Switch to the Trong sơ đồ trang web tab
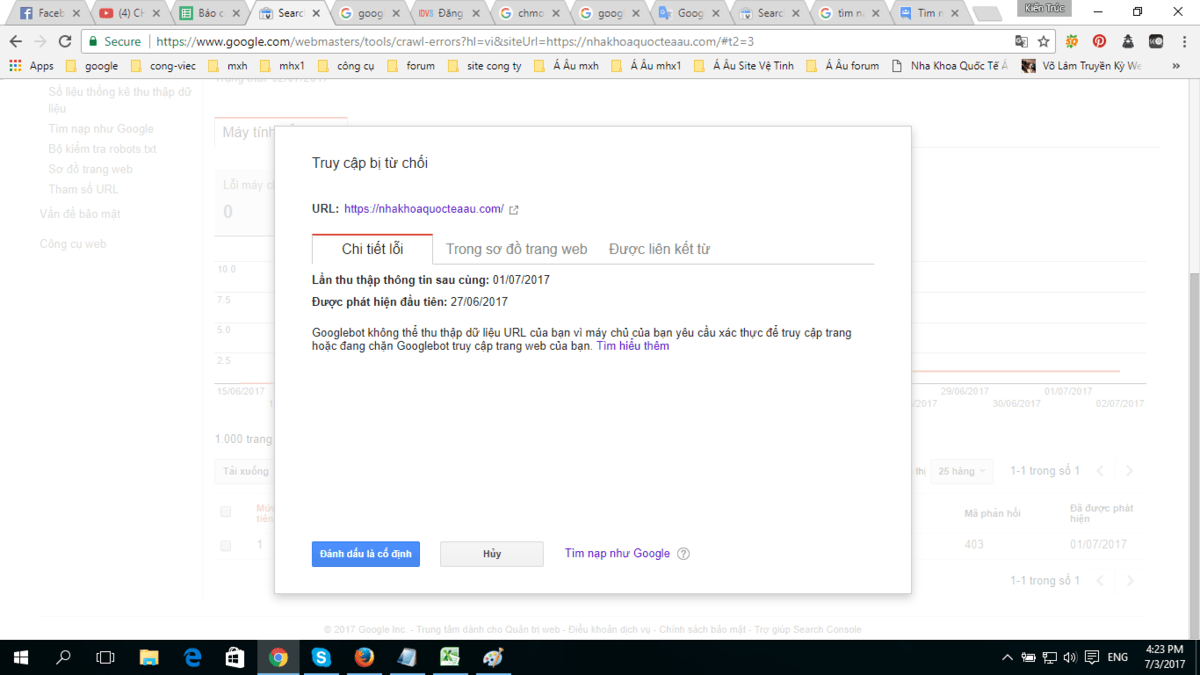The height and width of the screenshot is (675, 1200). (516, 249)
